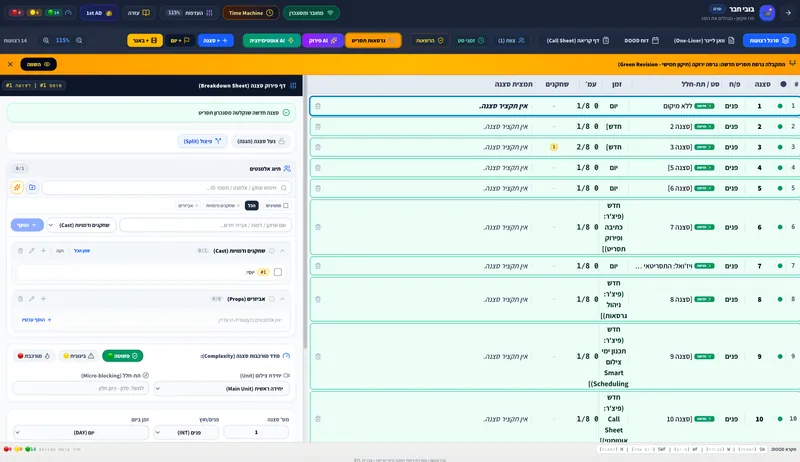
Task: Delete the Props group with trash icon
Action: click(x=20, y=299)
